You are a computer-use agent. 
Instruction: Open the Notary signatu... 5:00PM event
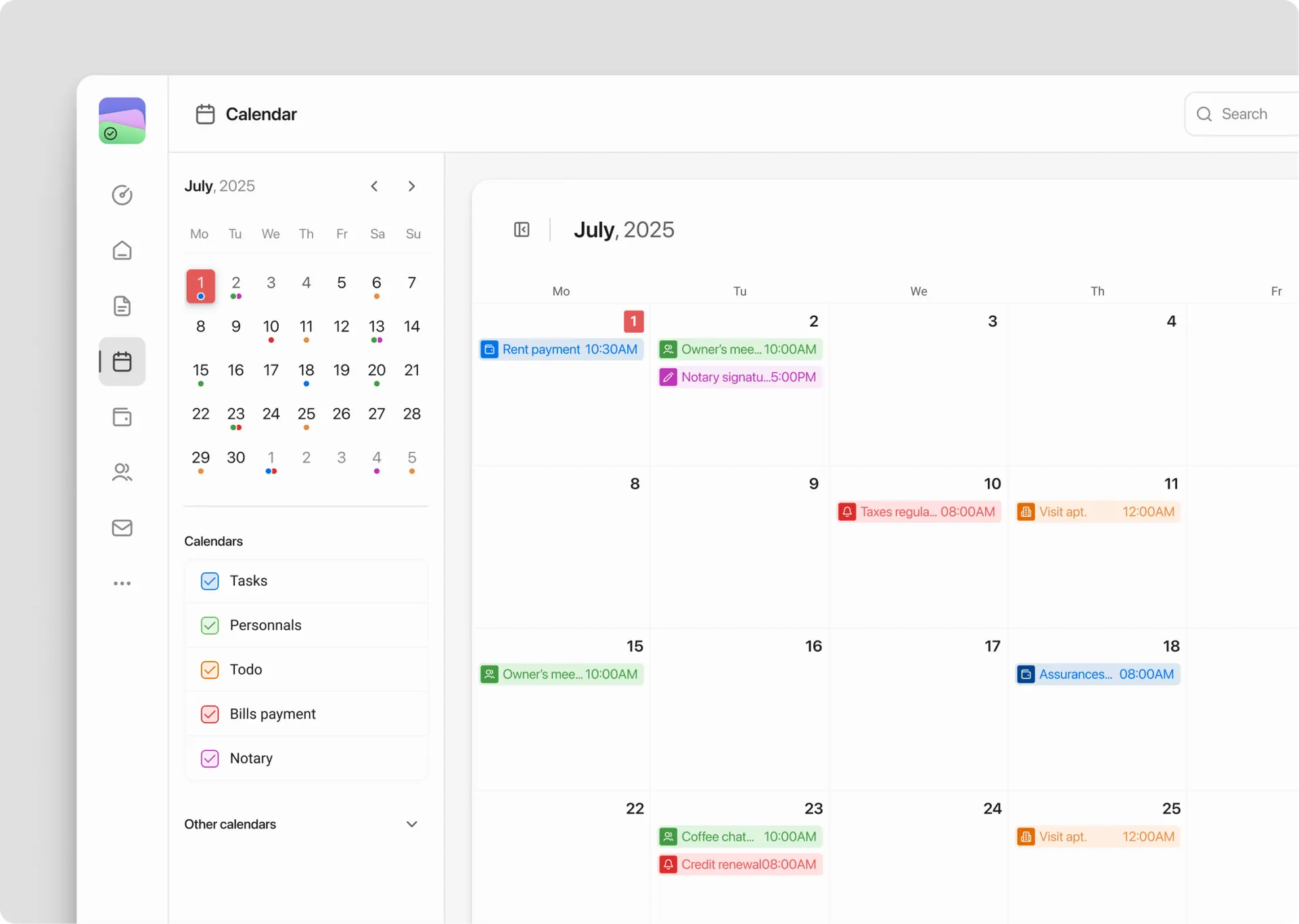pos(740,377)
